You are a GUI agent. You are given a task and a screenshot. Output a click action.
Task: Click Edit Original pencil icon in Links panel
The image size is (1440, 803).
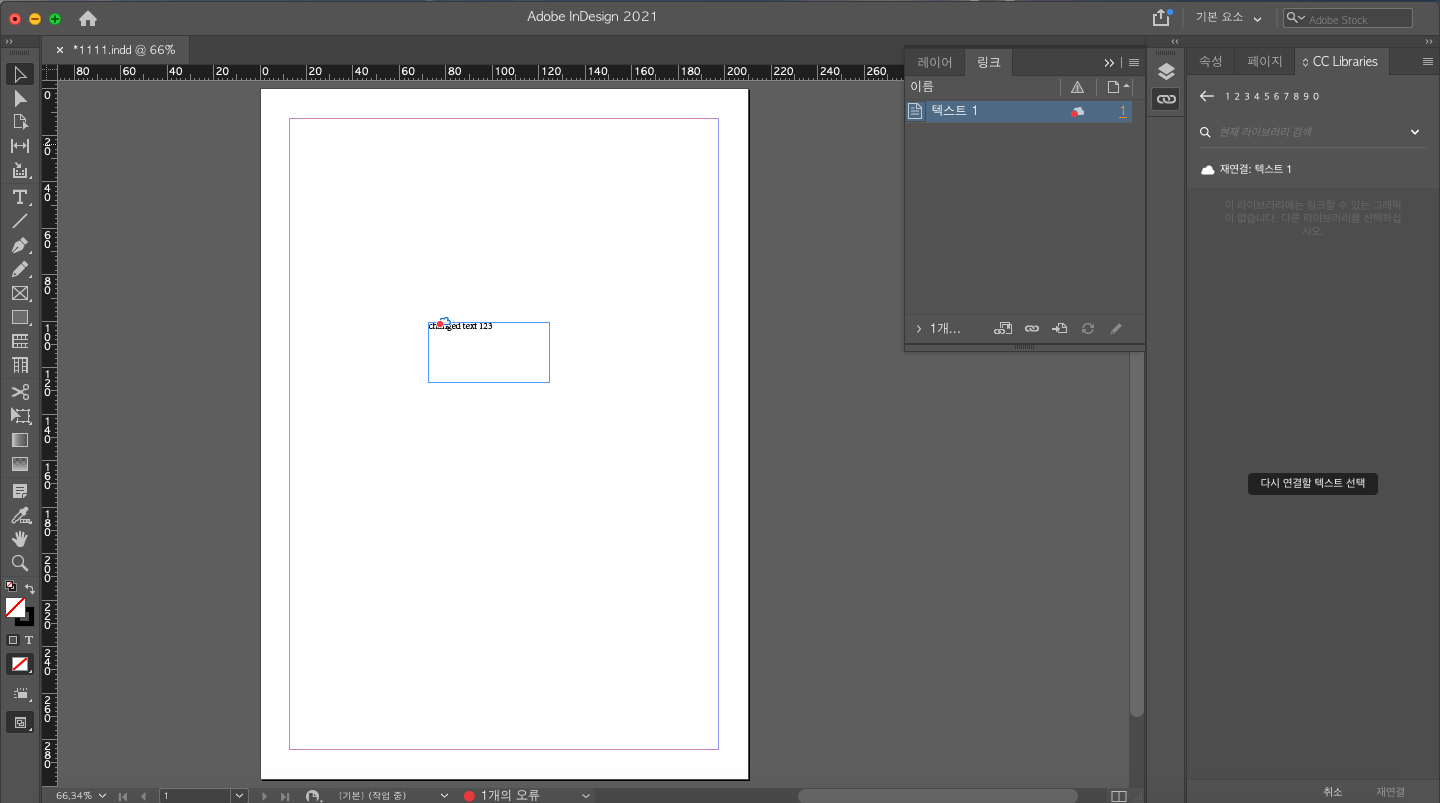click(1116, 328)
